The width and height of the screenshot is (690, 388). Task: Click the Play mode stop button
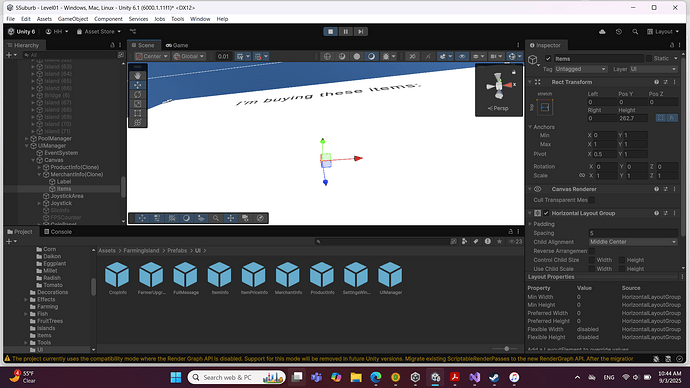coord(330,32)
